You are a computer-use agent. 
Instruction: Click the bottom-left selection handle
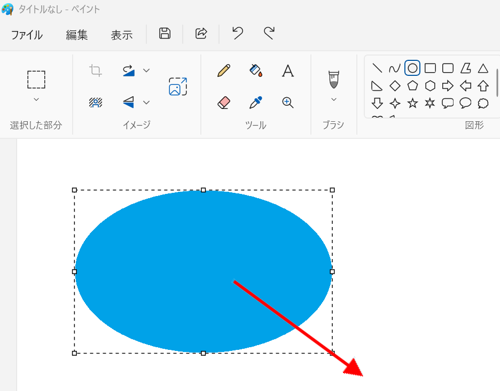[74, 353]
